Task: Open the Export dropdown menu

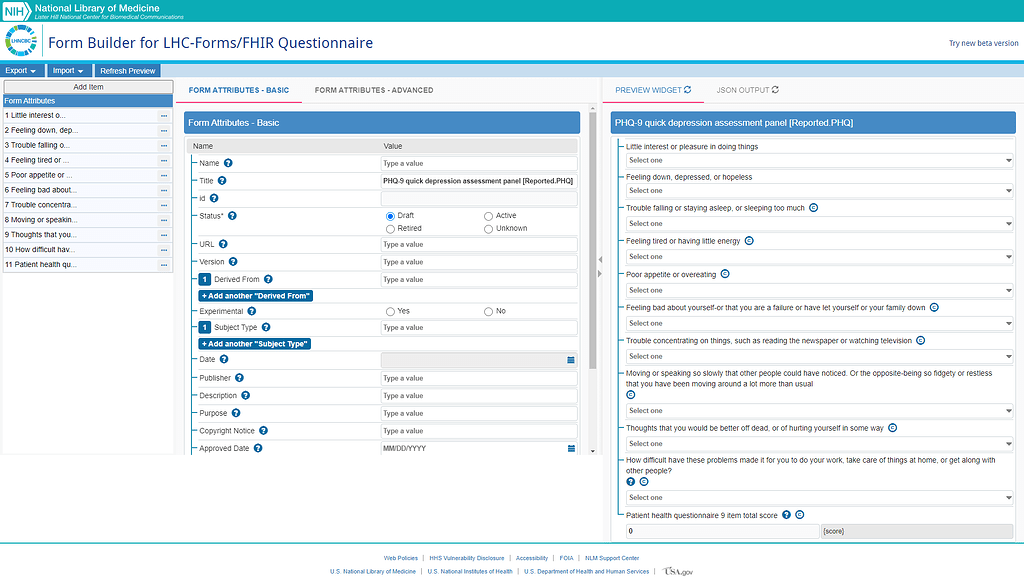Action: [x=20, y=70]
